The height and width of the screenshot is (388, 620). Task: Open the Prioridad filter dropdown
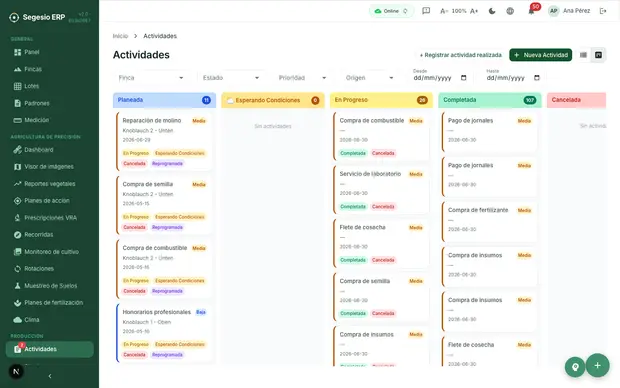coord(302,78)
